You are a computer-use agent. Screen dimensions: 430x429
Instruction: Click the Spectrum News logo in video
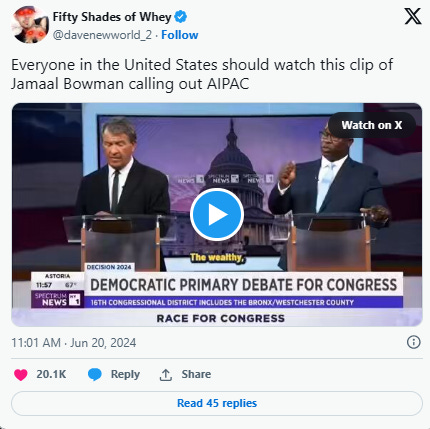click(x=57, y=299)
